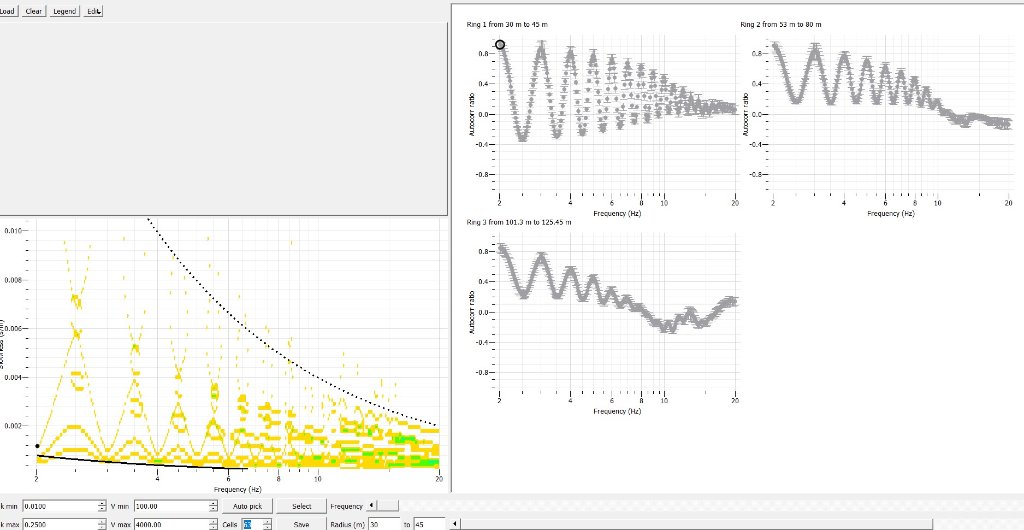This screenshot has width=1024, height=530.
Task: Adjust the V max spinner arrows
Action: pyautogui.click(x=215, y=524)
